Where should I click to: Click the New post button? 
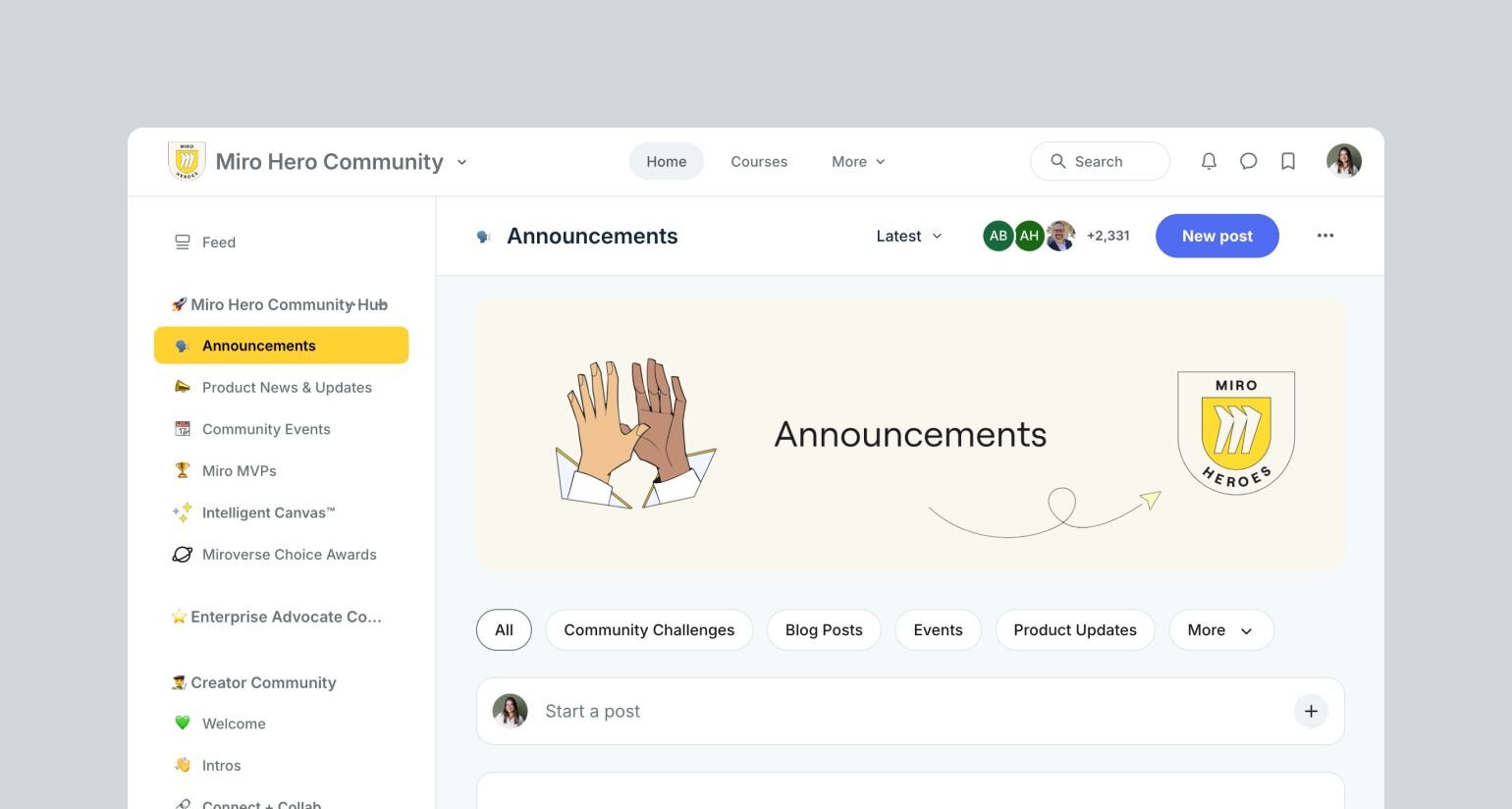1217,236
